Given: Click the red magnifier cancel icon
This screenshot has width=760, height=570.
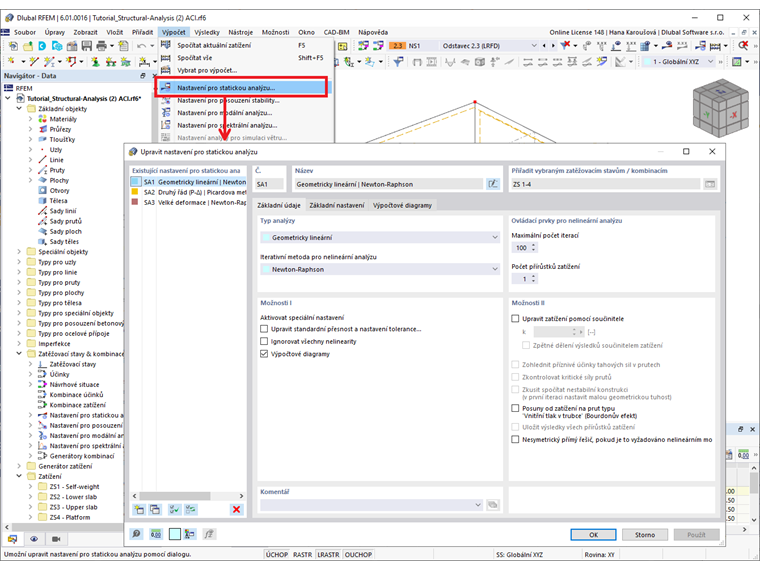Looking at the screenshot, I should [x=744, y=46].
